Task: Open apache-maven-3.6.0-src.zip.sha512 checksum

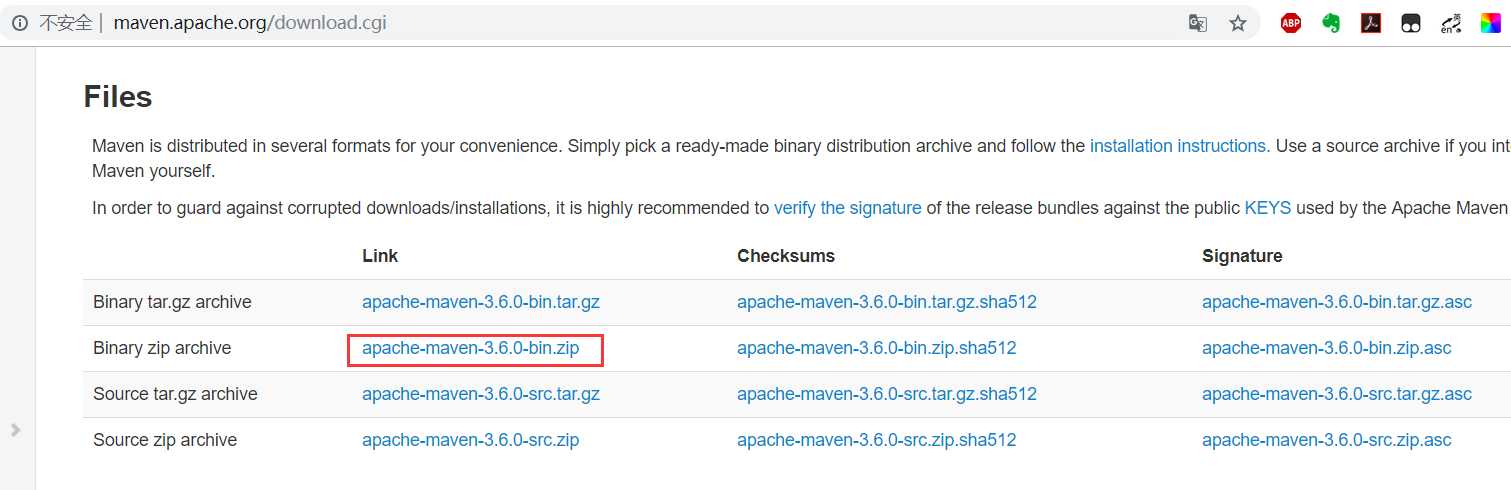Action: pyautogui.click(x=877, y=440)
